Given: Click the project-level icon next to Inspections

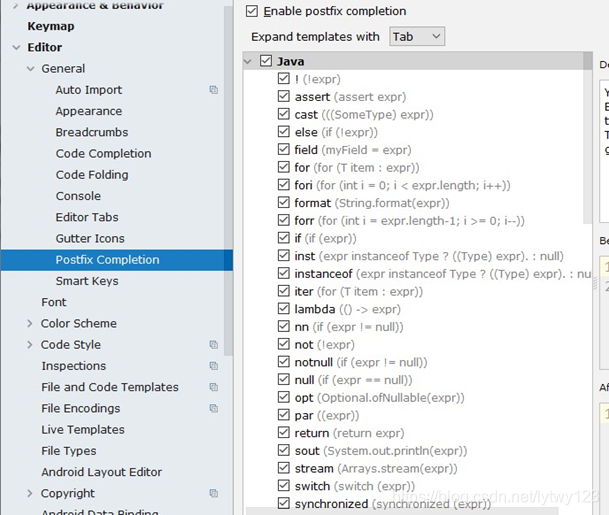Looking at the screenshot, I should (214, 366).
